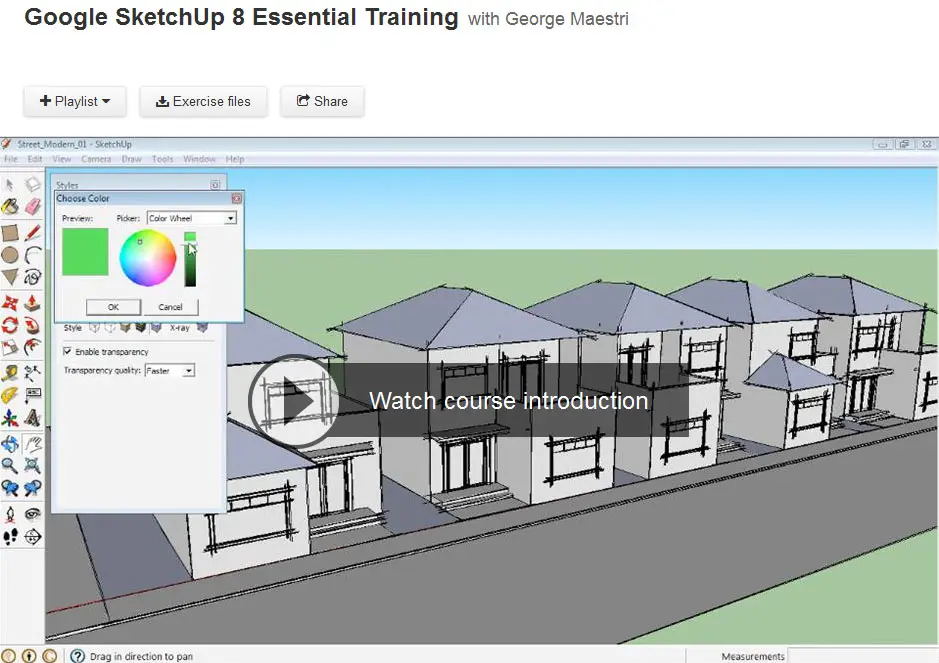
Task: Open the View menu
Action: tap(61, 159)
